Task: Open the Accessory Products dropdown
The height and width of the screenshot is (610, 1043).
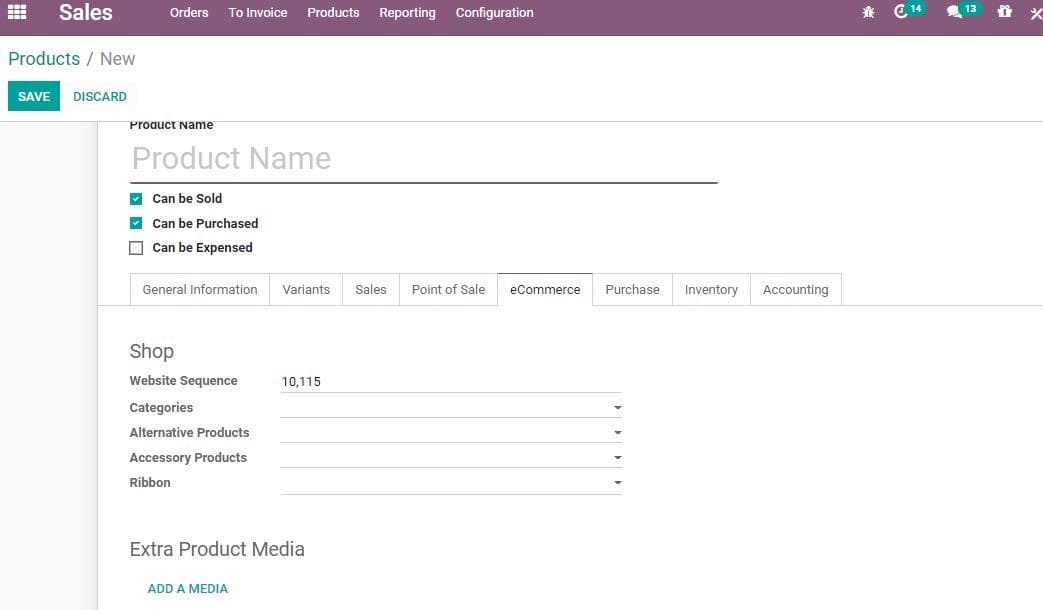Action: (617, 457)
